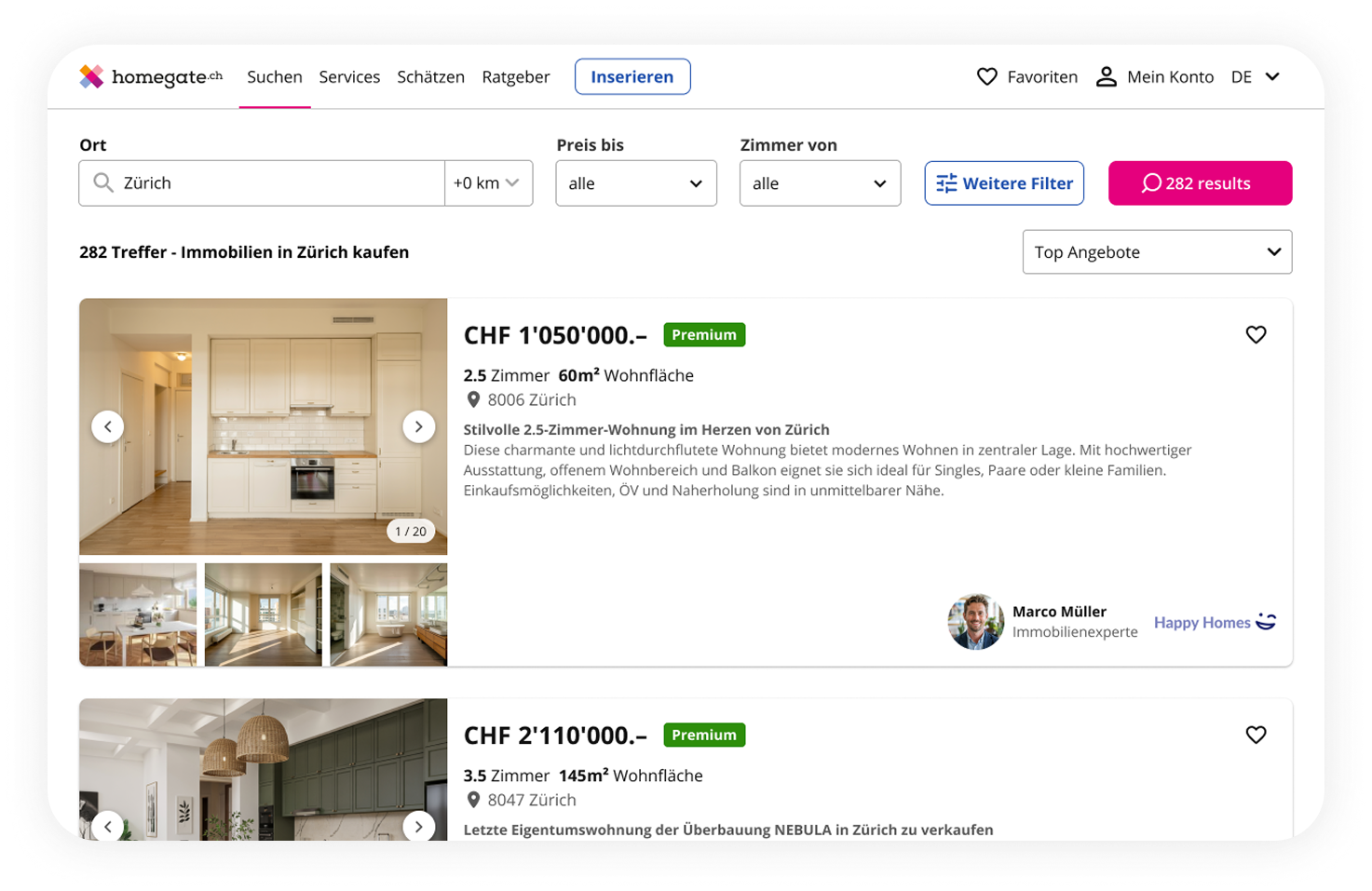This screenshot has width=1372, height=891.
Task: Click location pin next to 8006 Zürich
Action: (473, 399)
